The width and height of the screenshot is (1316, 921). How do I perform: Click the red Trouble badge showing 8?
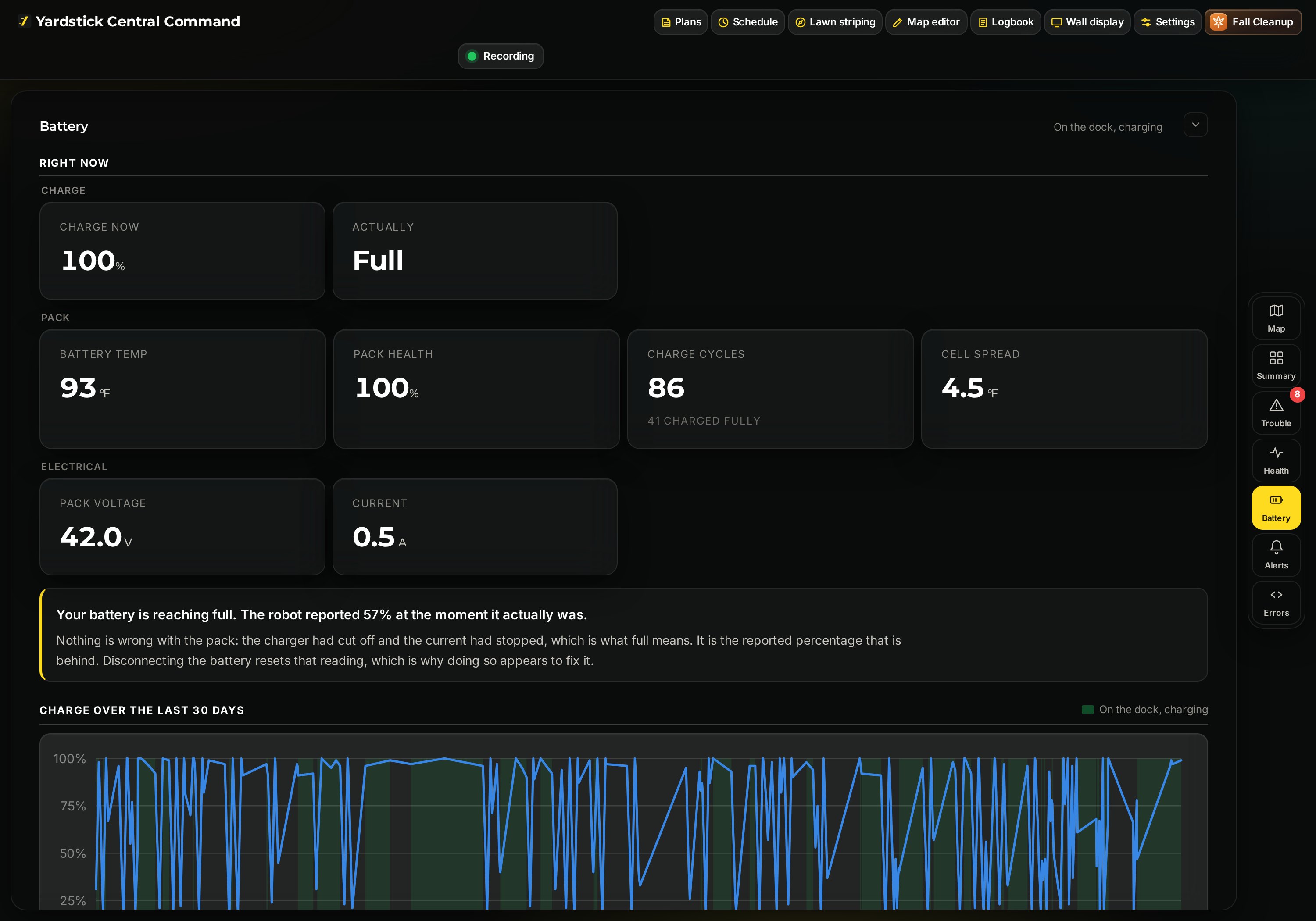click(1297, 394)
